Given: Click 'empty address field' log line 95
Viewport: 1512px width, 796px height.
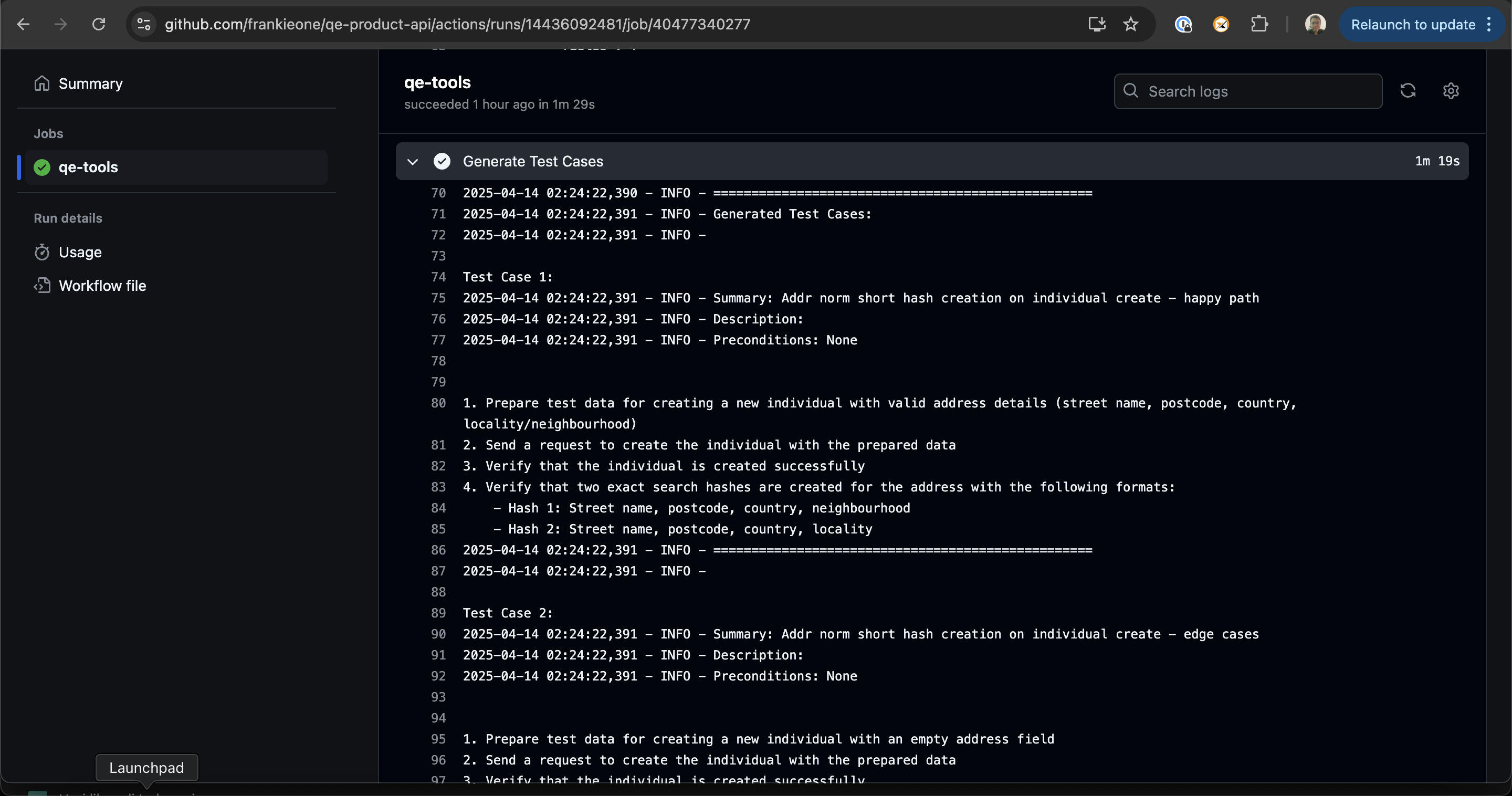Looking at the screenshot, I should 758,739.
